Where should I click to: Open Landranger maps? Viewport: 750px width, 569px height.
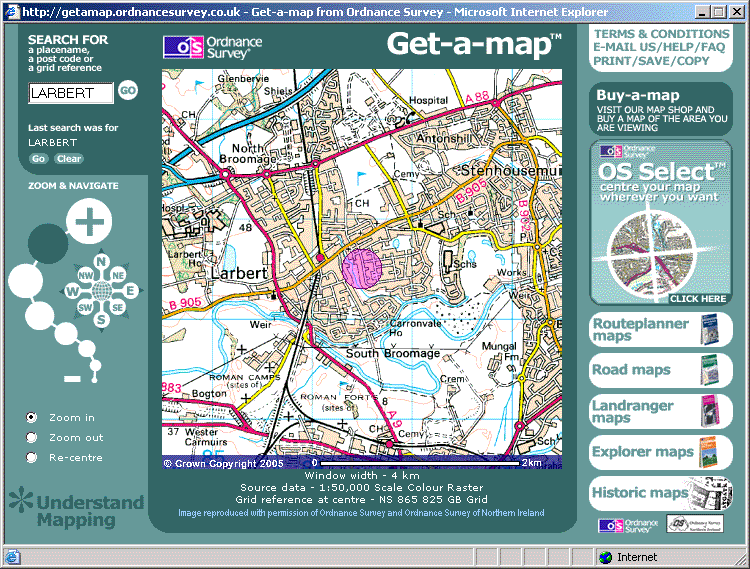(661, 411)
